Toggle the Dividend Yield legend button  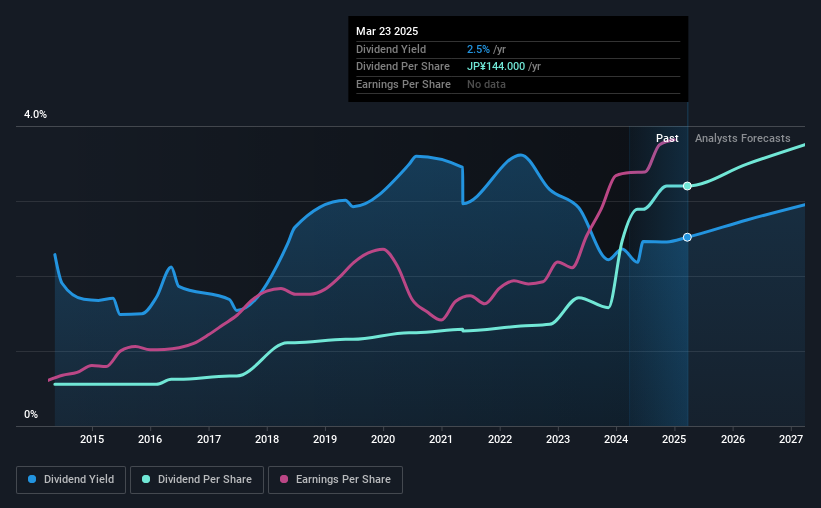click(x=71, y=480)
